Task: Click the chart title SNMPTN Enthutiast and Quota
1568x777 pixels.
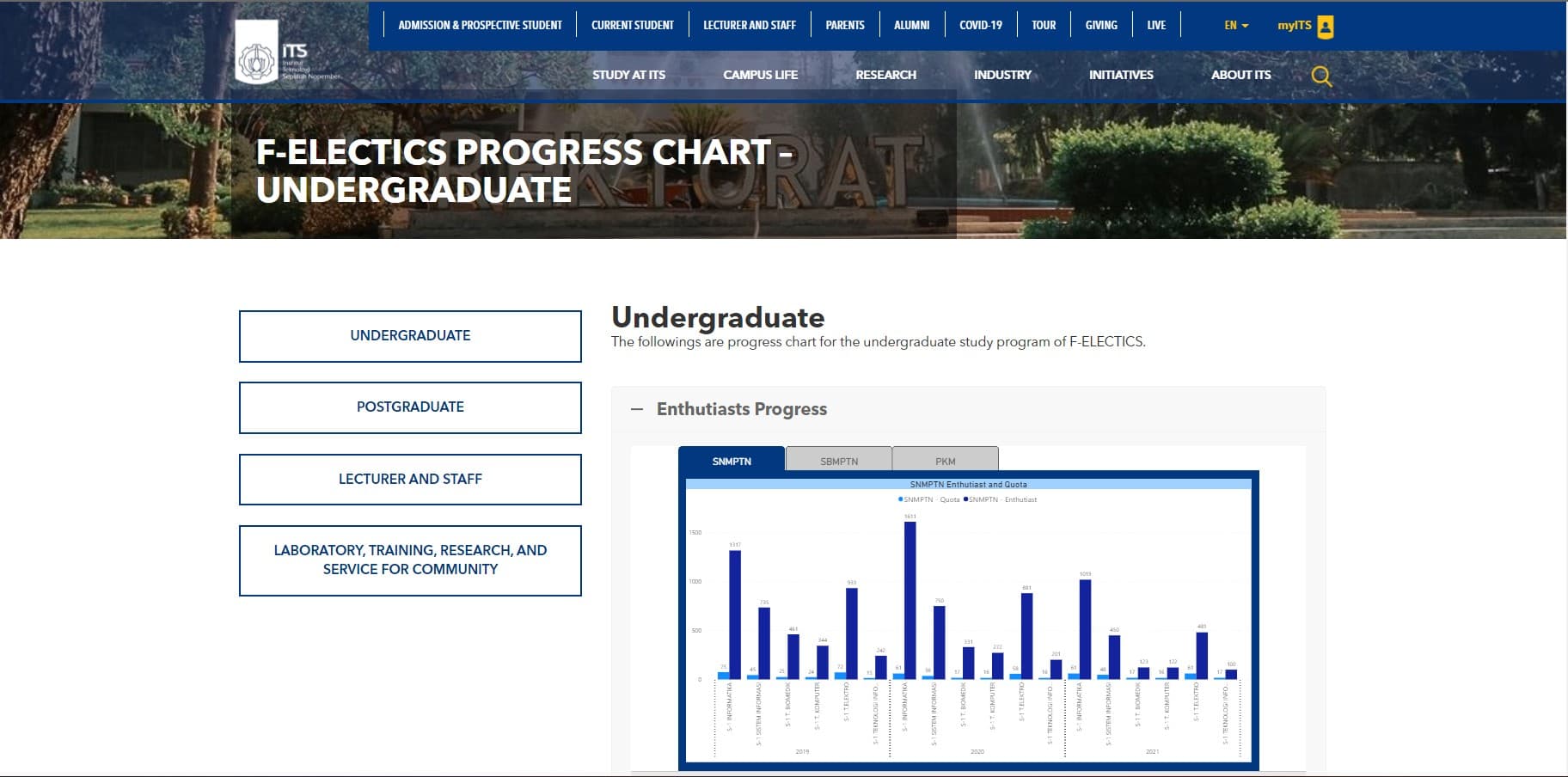Action: [968, 484]
